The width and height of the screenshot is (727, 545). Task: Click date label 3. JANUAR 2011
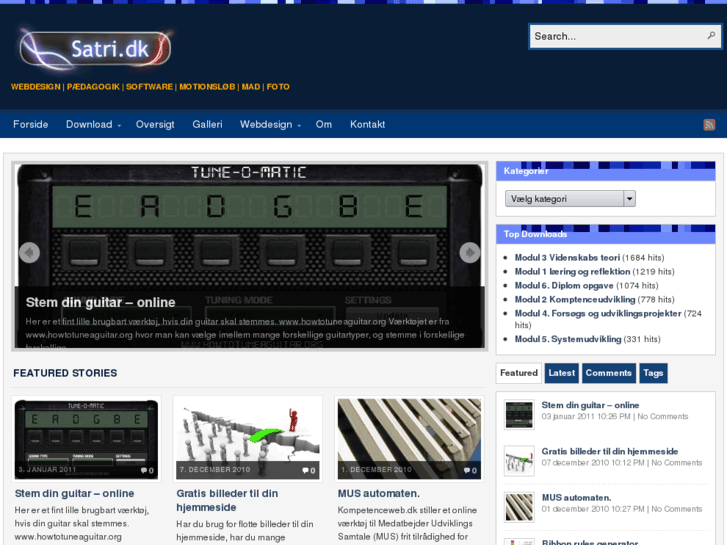pyautogui.click(x=47, y=470)
